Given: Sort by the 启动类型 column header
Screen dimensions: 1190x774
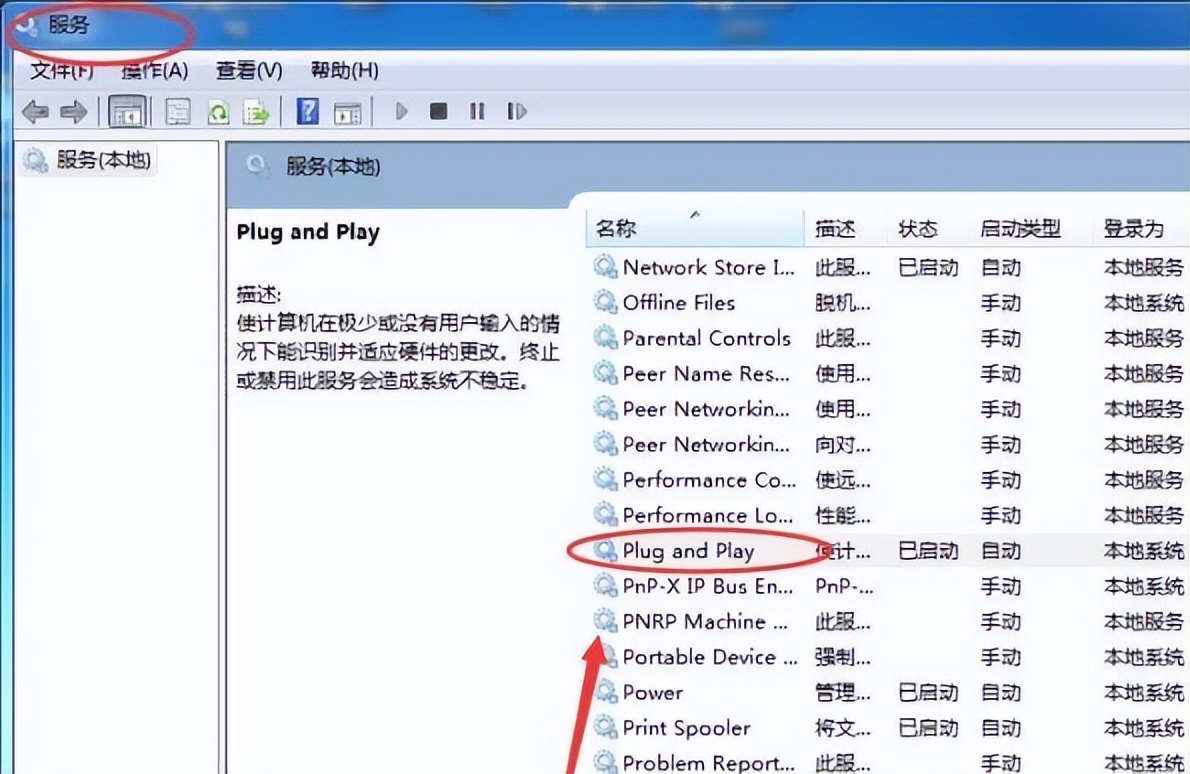Looking at the screenshot, I should tap(1019, 228).
